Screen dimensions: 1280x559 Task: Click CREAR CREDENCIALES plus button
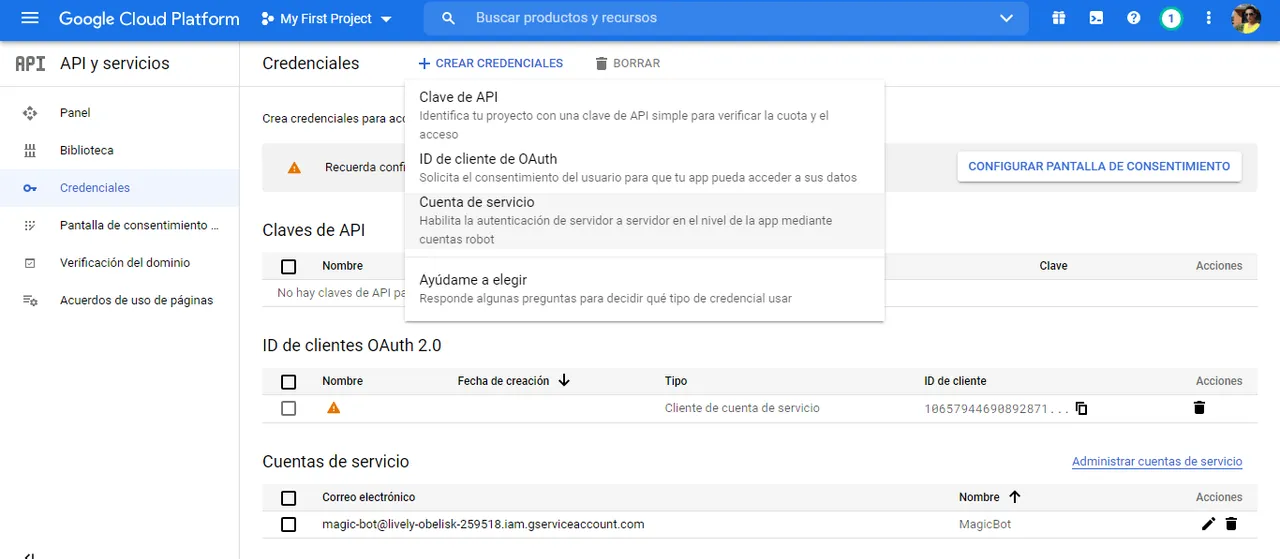pos(490,63)
